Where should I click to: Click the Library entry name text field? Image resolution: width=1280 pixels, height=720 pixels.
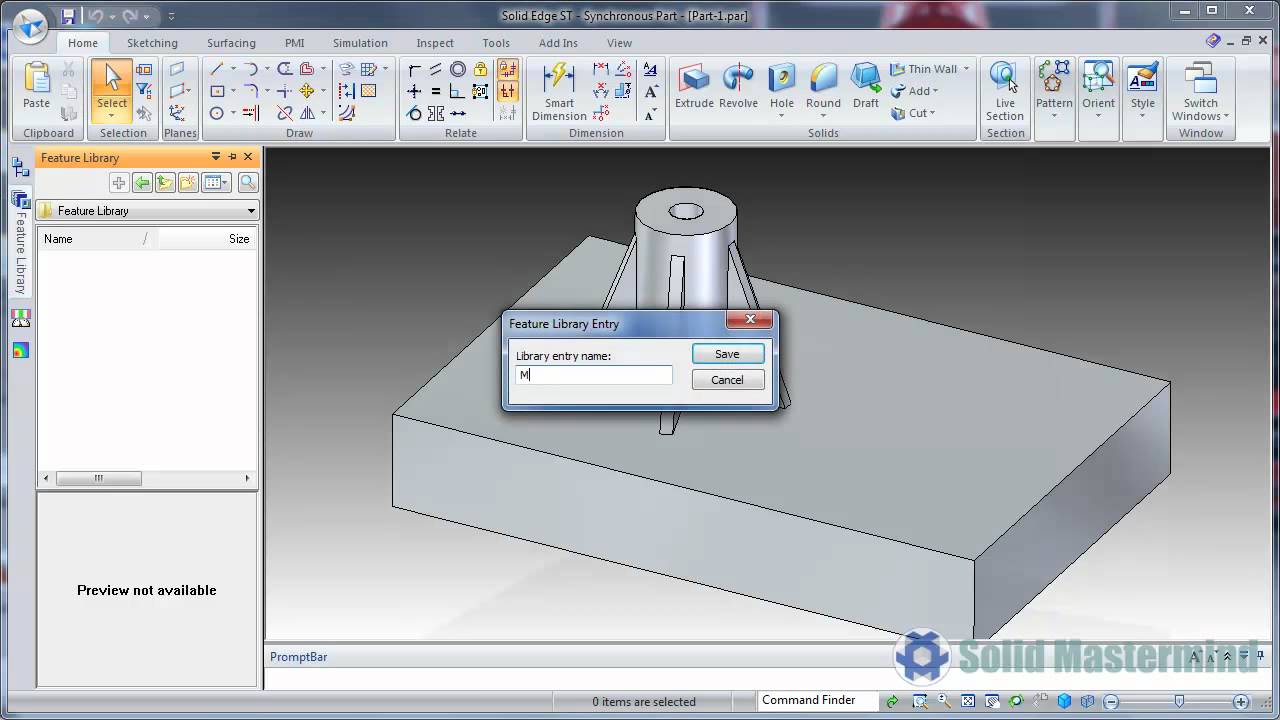tap(594, 375)
